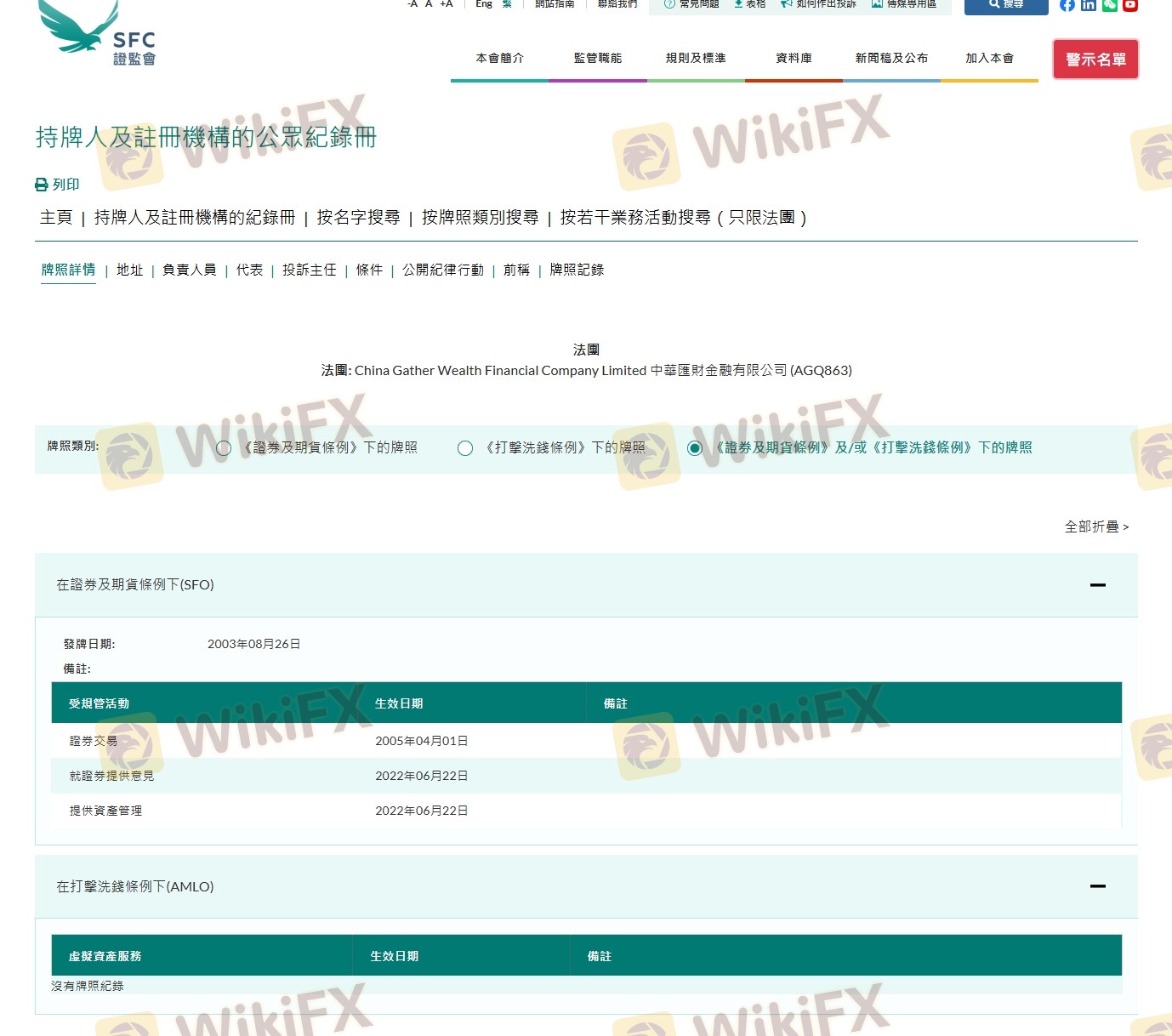Open 持牌人及註冊機構的紀錄冊 link

click(x=195, y=218)
